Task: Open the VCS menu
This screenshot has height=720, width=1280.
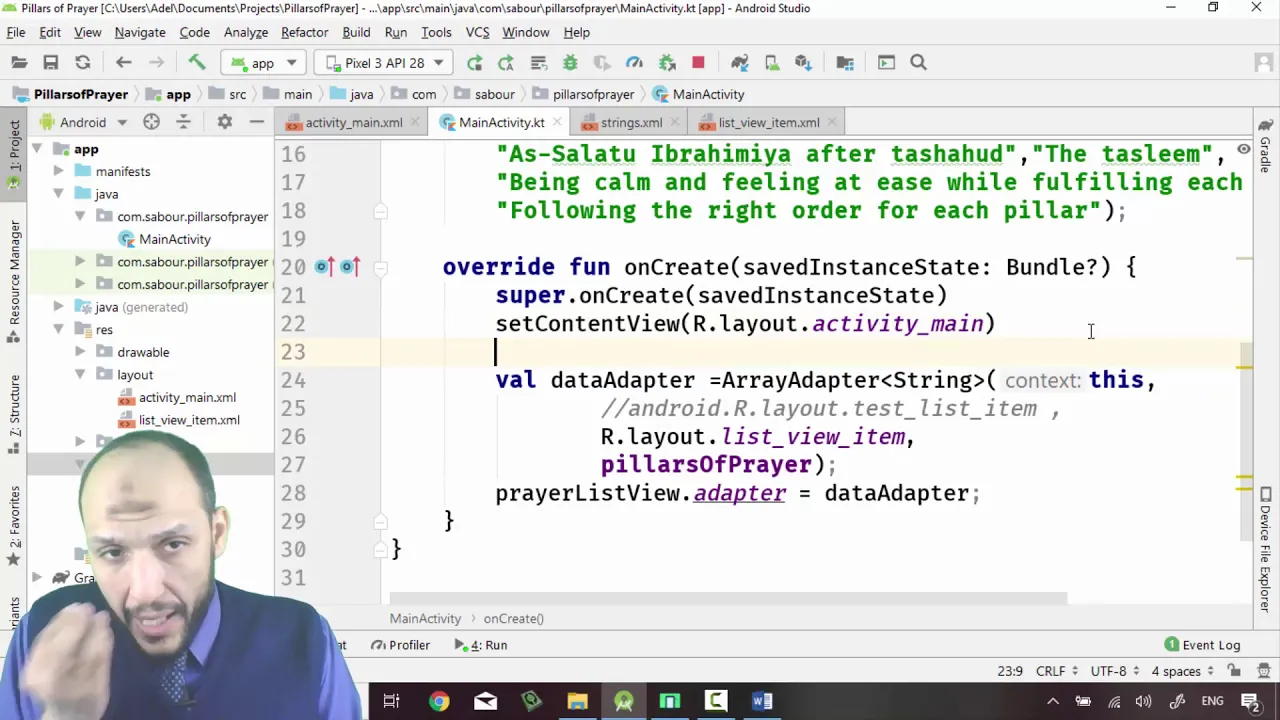Action: point(477,32)
